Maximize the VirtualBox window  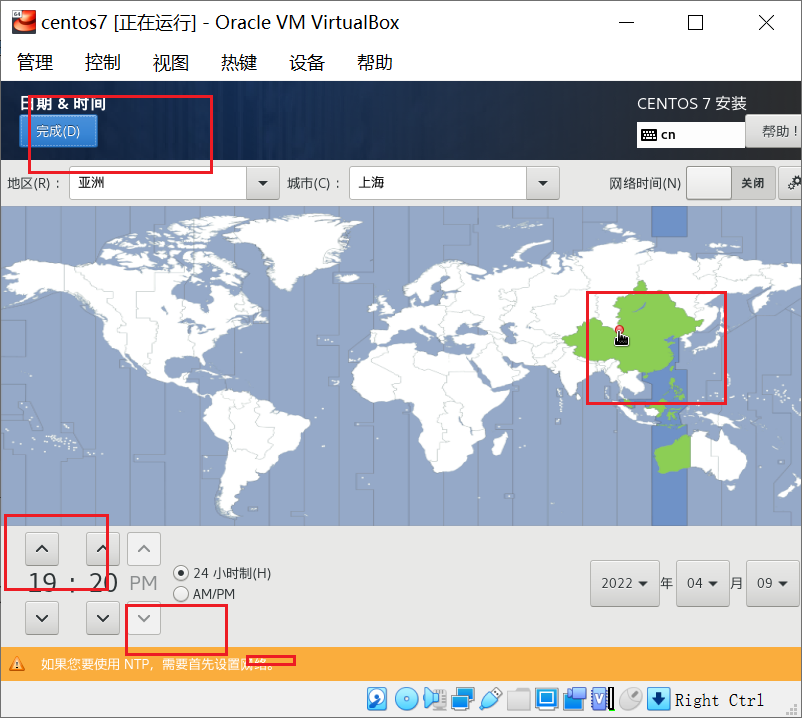(695, 23)
